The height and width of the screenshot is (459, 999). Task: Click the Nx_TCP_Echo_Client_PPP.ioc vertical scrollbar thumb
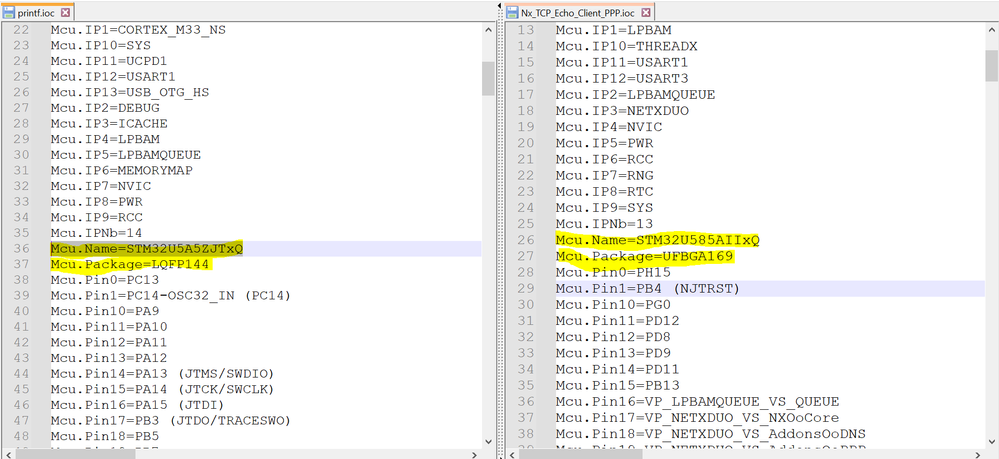pos(992,65)
